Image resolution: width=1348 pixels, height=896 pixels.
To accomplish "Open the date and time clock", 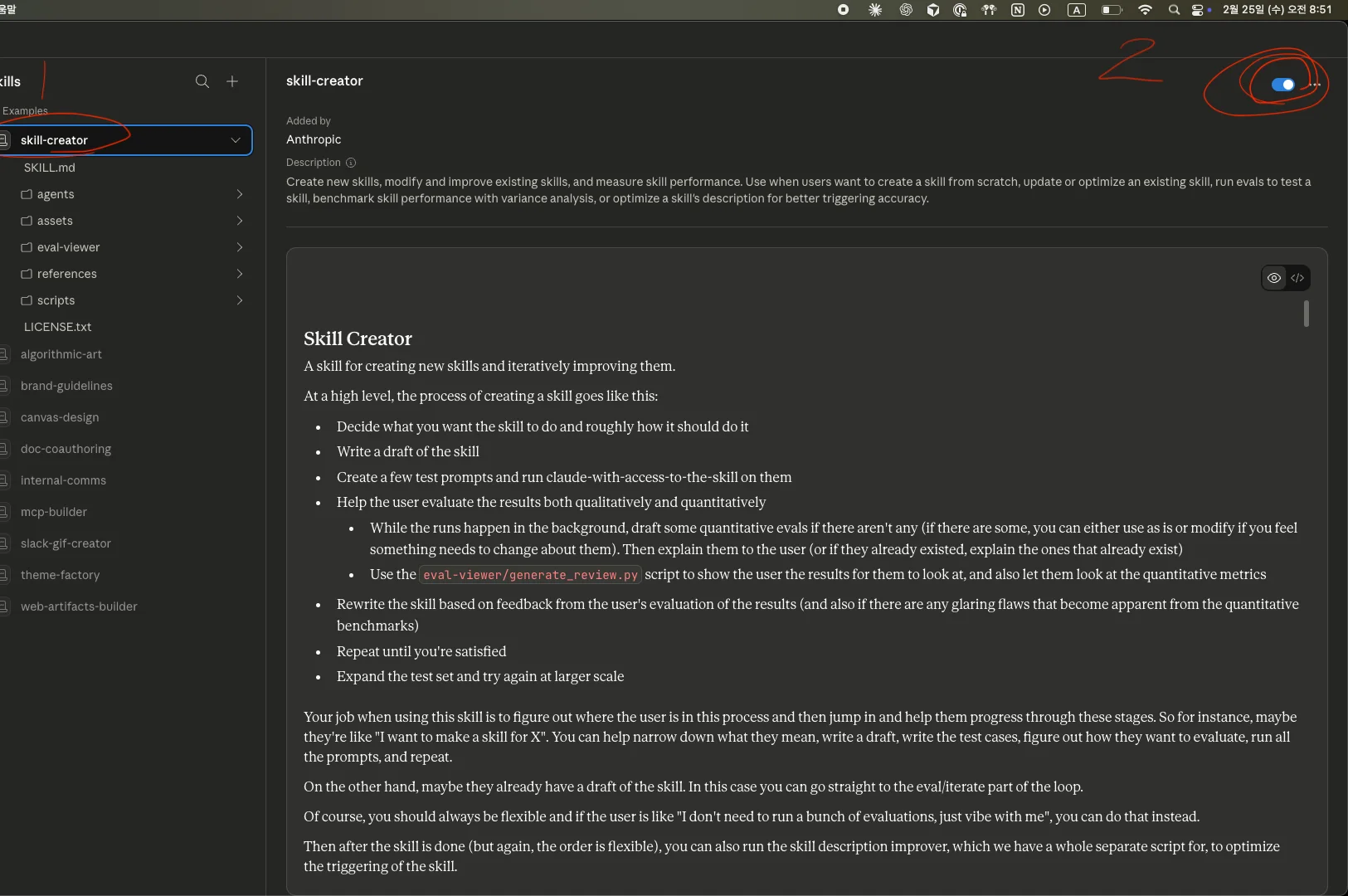I will pyautogui.click(x=1277, y=10).
